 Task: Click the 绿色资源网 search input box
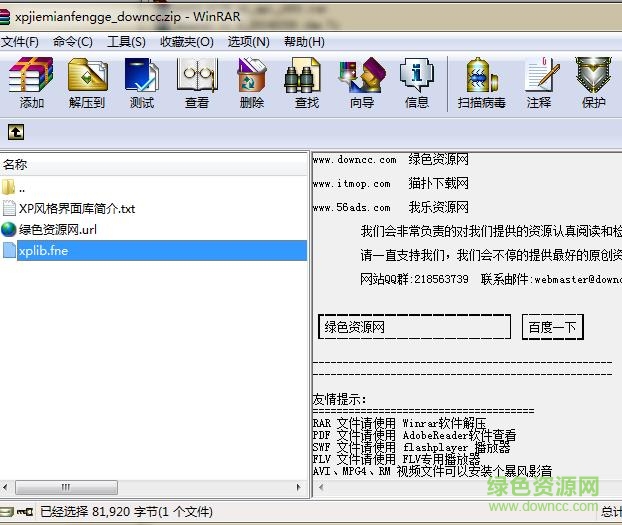click(x=414, y=327)
